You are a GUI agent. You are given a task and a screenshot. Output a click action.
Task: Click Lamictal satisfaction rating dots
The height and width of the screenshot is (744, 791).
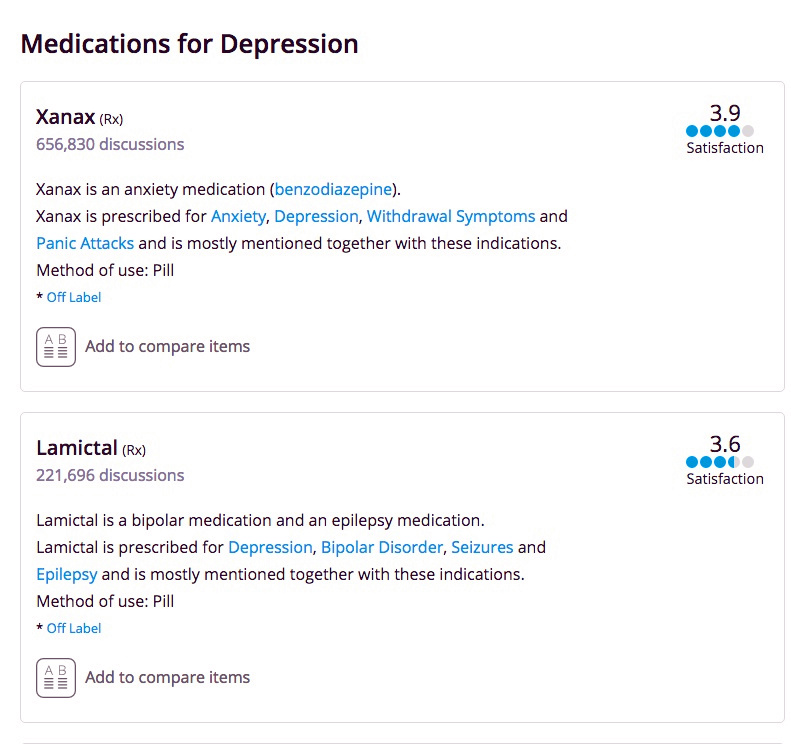(719, 462)
